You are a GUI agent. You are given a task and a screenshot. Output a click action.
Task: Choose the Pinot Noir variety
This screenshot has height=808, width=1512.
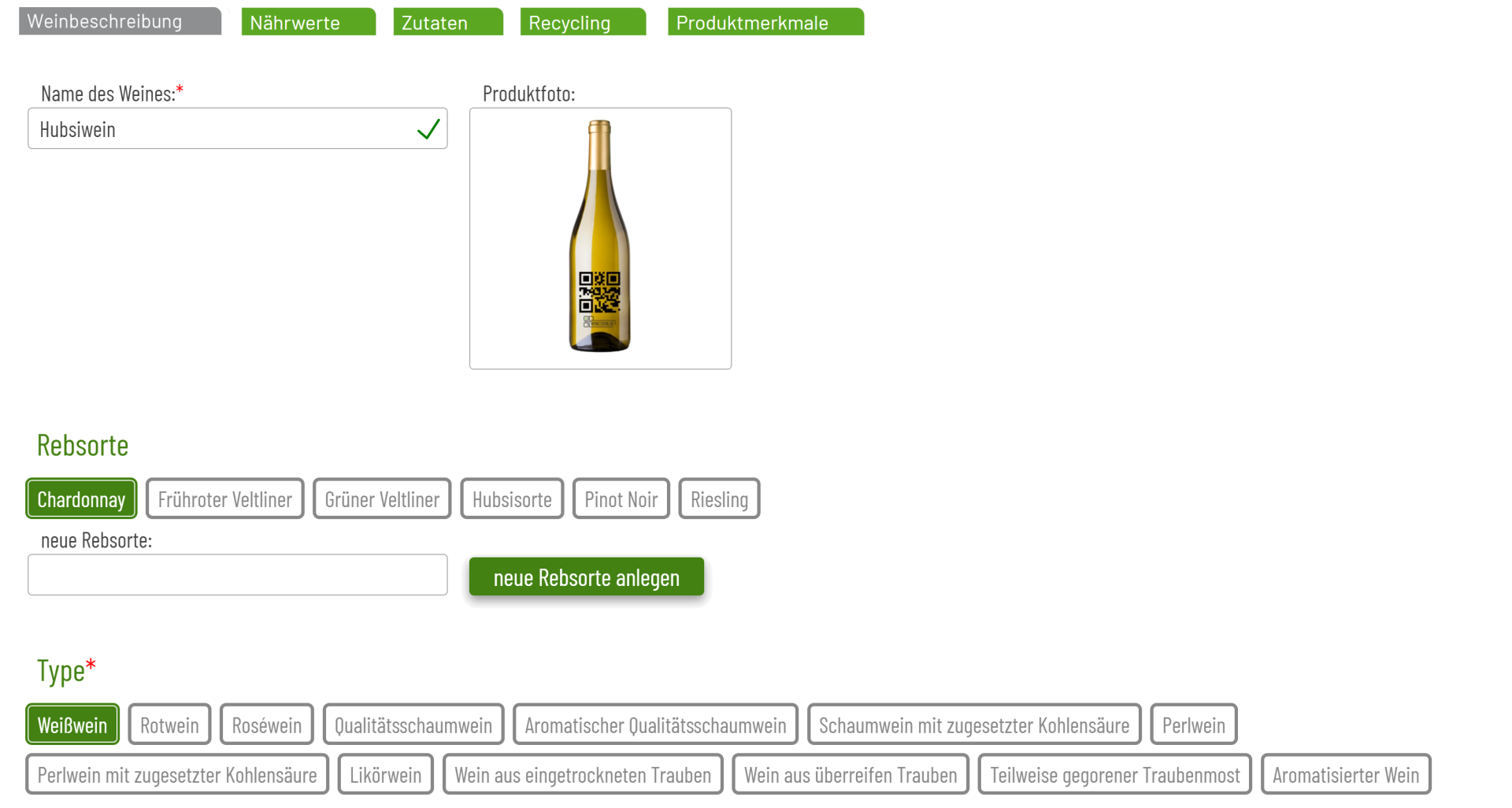tap(621, 499)
